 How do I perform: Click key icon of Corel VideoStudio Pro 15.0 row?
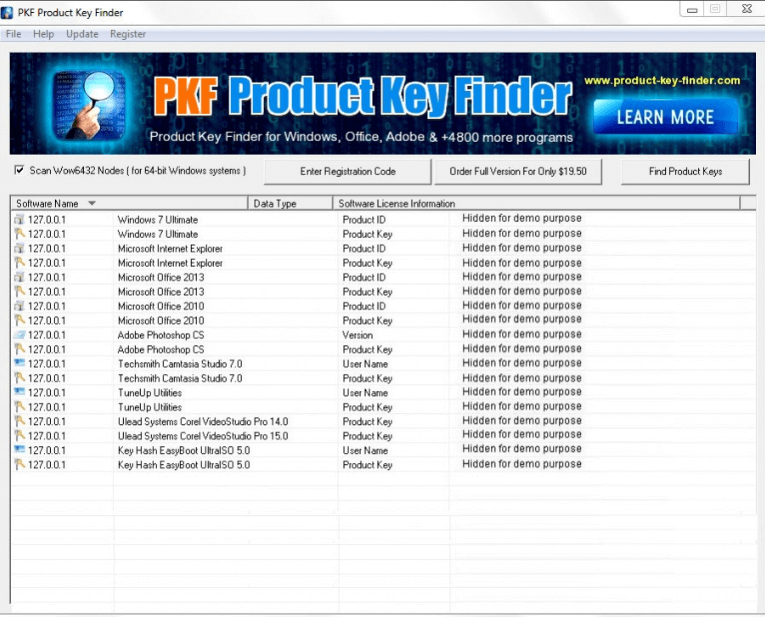pyautogui.click(x=19, y=435)
